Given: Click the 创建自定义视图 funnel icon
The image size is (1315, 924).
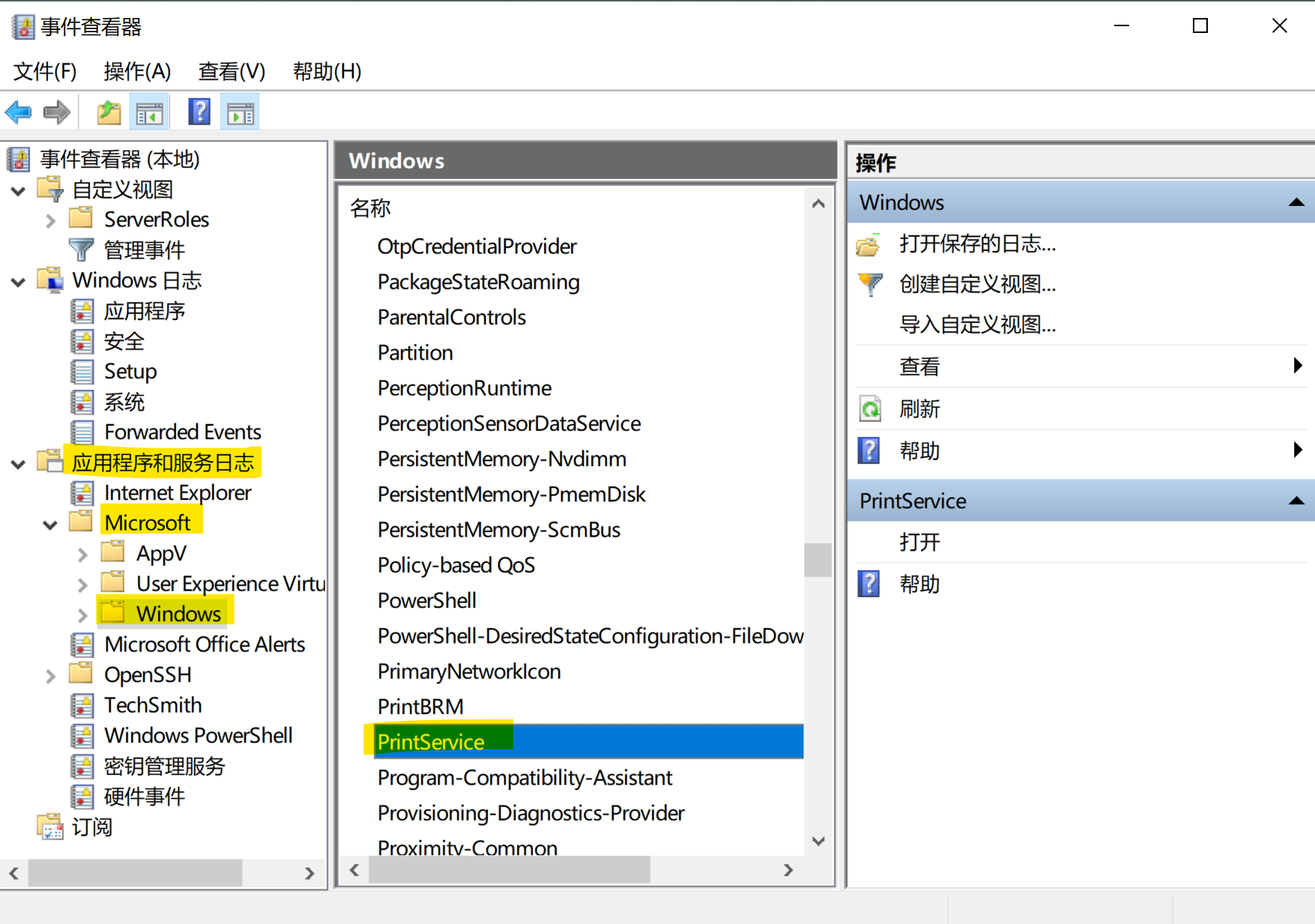Looking at the screenshot, I should pos(869,285).
